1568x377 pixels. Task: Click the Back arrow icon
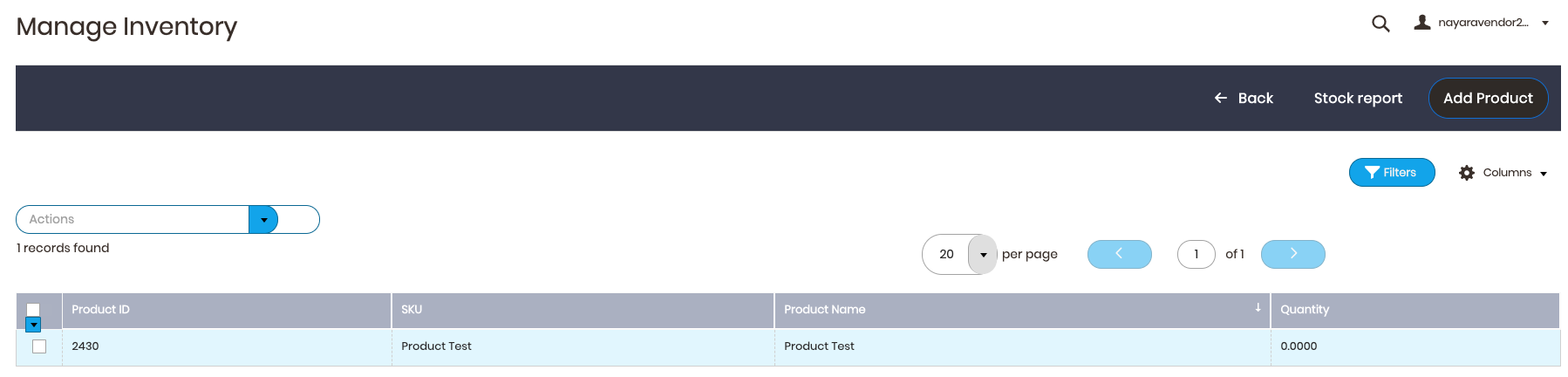(x=1221, y=98)
